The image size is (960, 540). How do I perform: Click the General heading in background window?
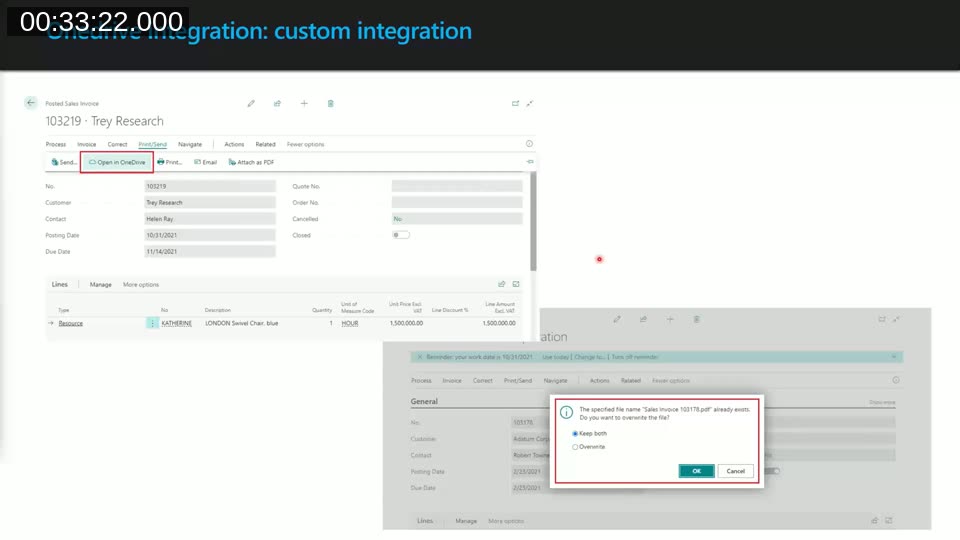[424, 402]
